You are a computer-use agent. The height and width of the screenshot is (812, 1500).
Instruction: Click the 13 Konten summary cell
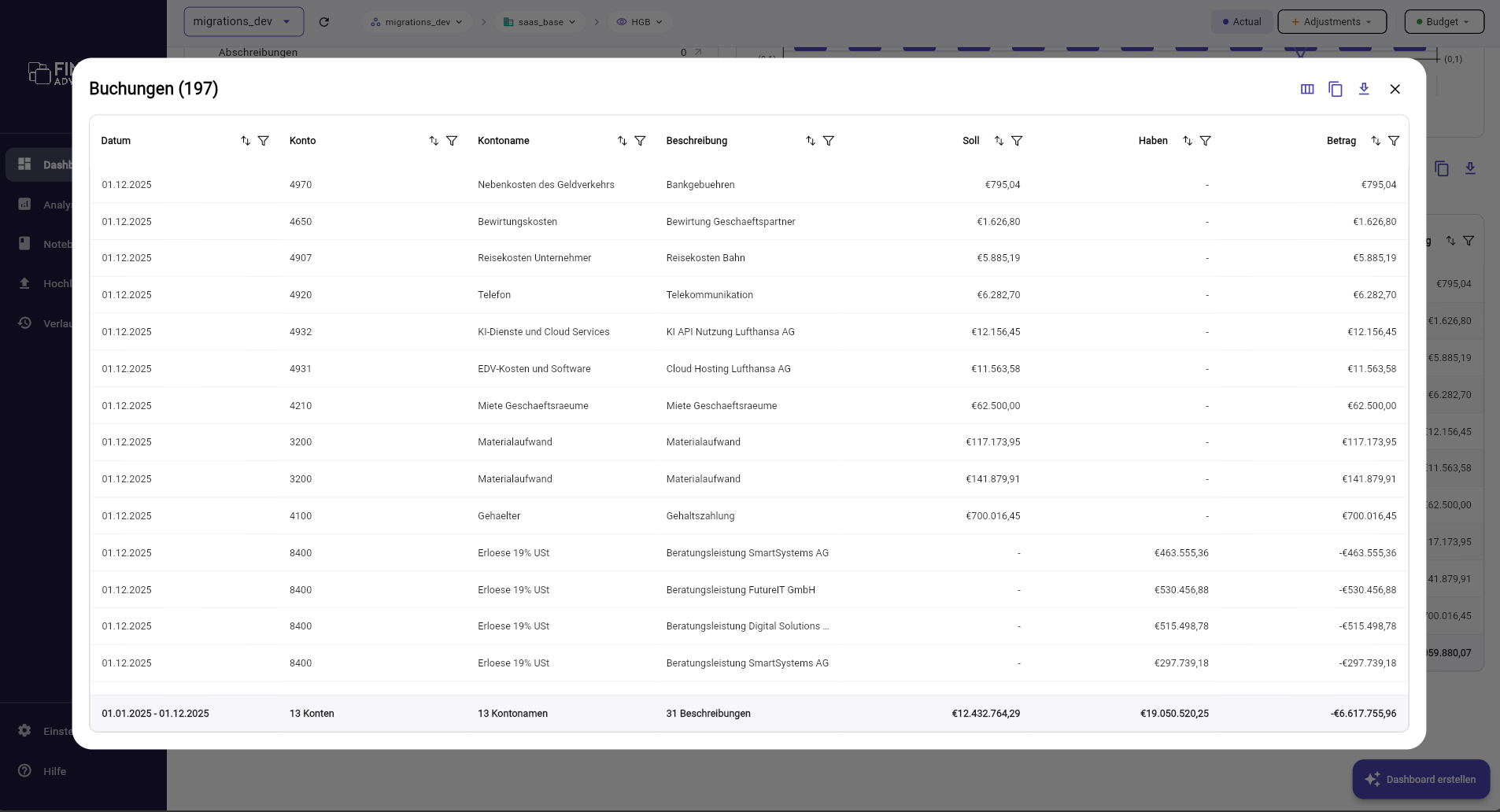click(312, 714)
